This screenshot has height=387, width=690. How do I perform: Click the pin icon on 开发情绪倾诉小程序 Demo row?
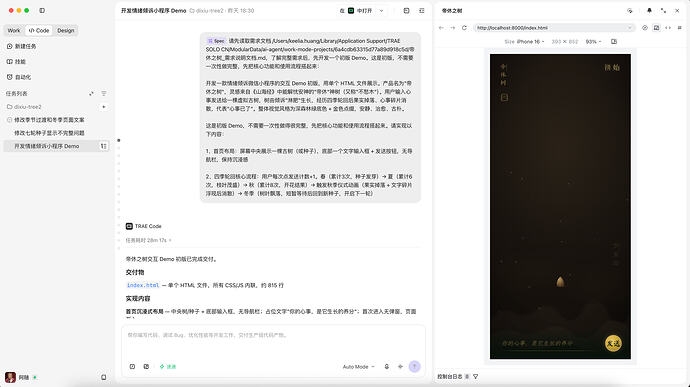(x=104, y=146)
